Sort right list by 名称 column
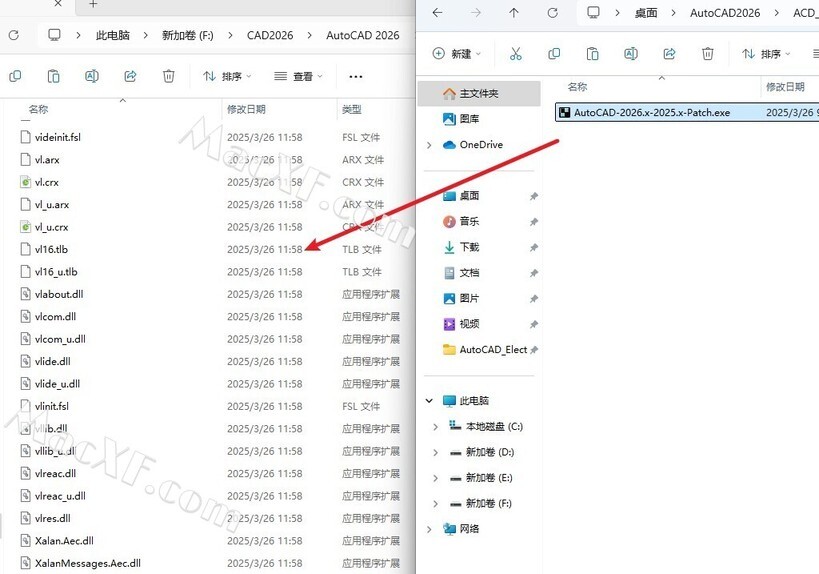The image size is (819, 574). (577, 87)
